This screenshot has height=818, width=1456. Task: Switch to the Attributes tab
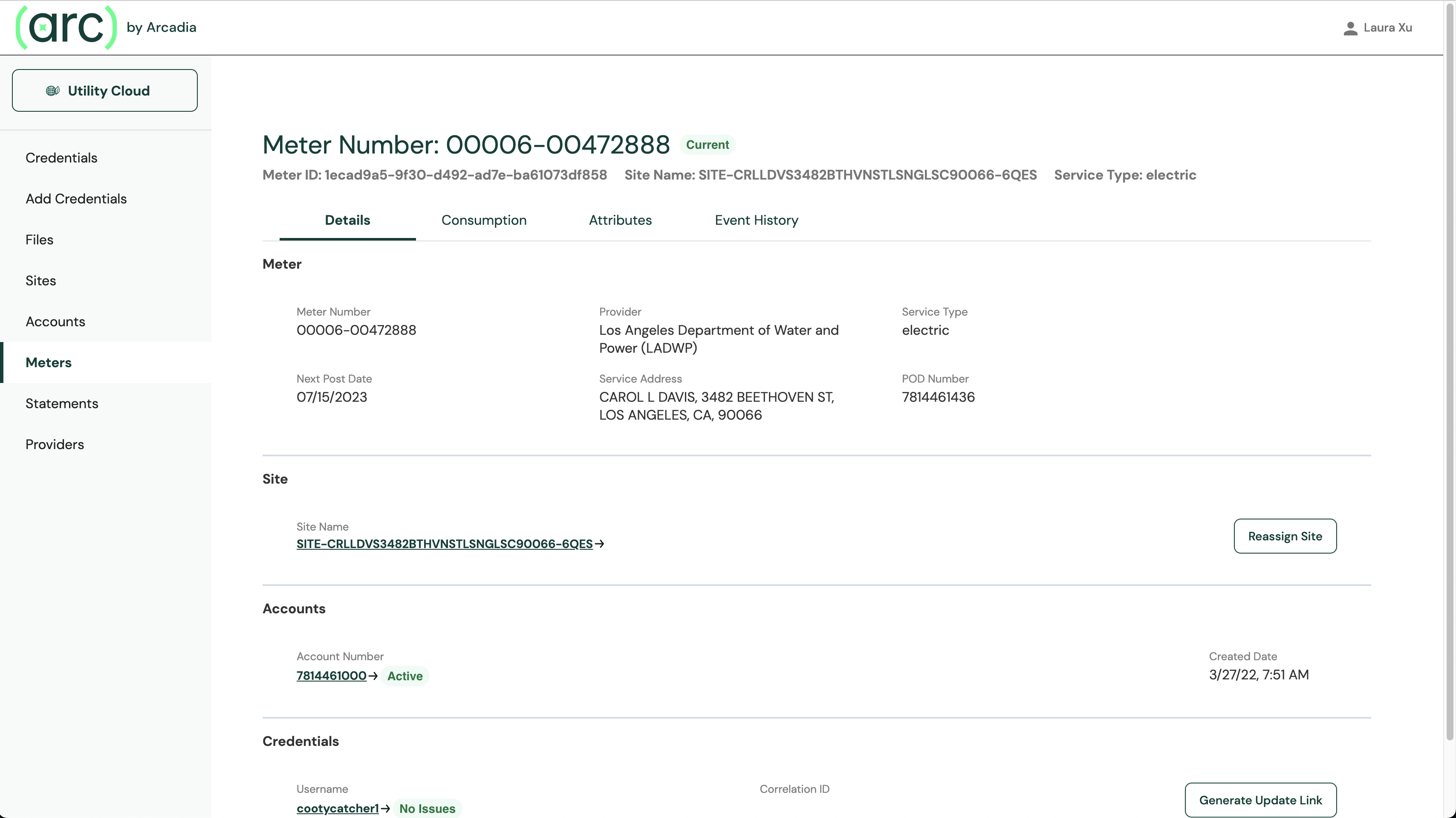[x=620, y=220]
